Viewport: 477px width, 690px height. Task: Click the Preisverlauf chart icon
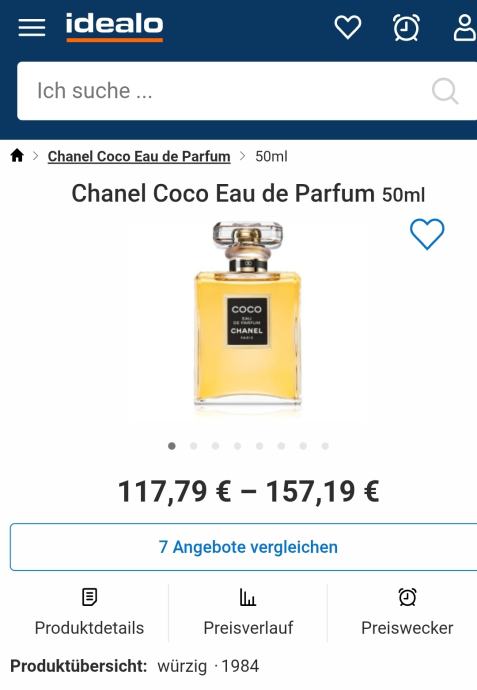pyautogui.click(x=248, y=597)
